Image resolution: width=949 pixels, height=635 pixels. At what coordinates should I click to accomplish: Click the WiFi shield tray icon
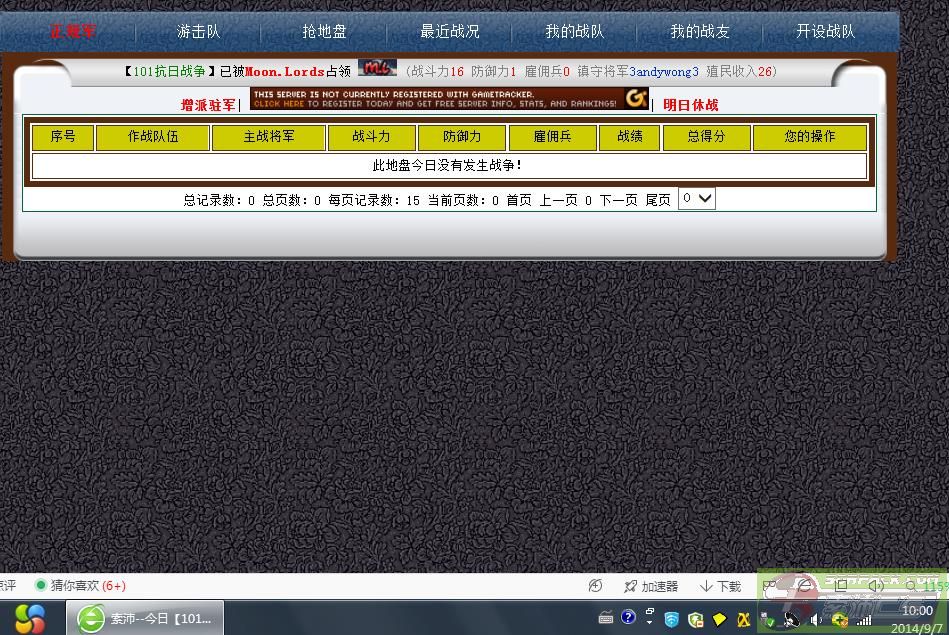coord(670,618)
